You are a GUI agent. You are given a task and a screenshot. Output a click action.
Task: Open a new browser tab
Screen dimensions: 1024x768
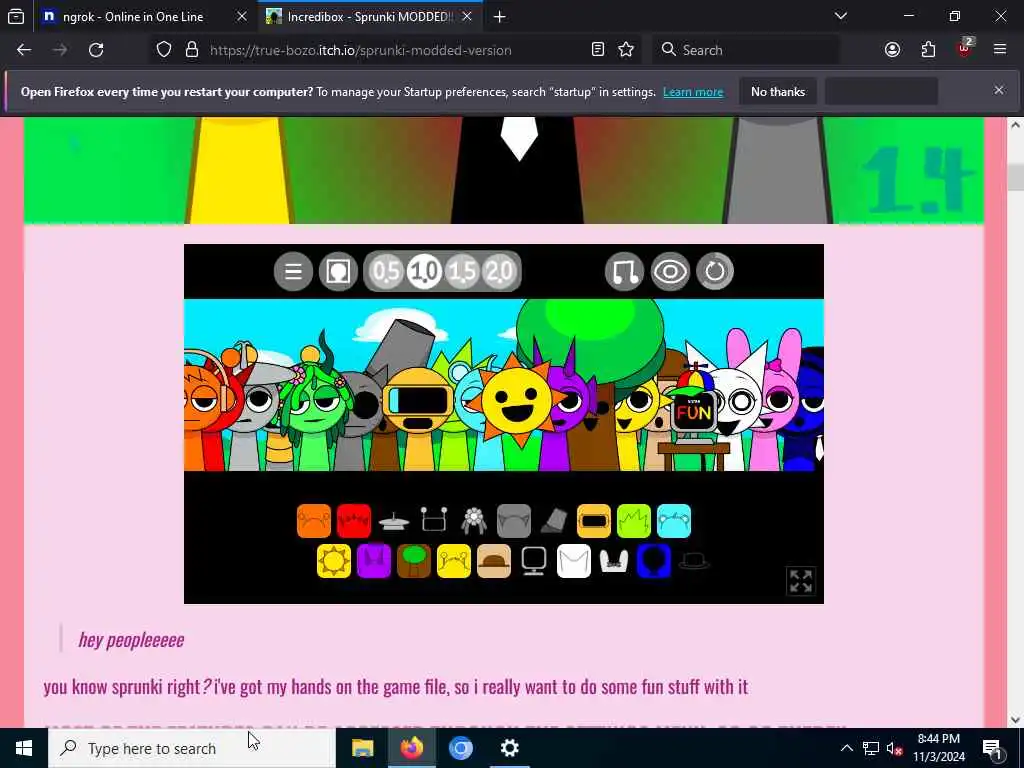pyautogui.click(x=500, y=17)
